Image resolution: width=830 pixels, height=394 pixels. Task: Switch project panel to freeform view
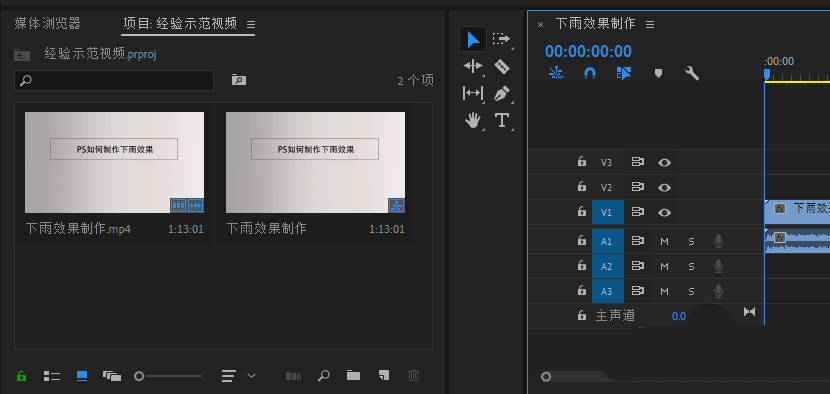(112, 376)
